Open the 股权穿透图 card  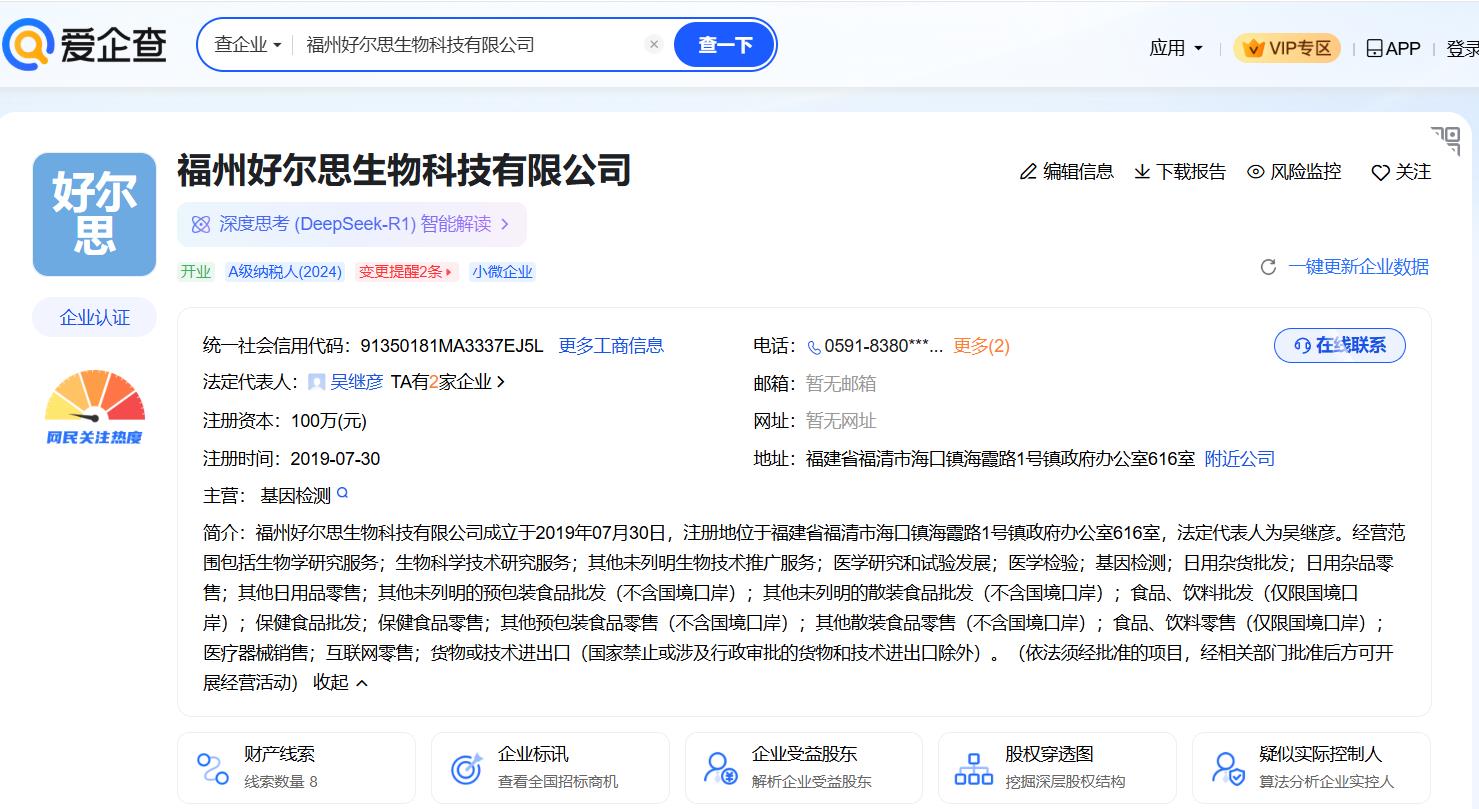point(1057,768)
